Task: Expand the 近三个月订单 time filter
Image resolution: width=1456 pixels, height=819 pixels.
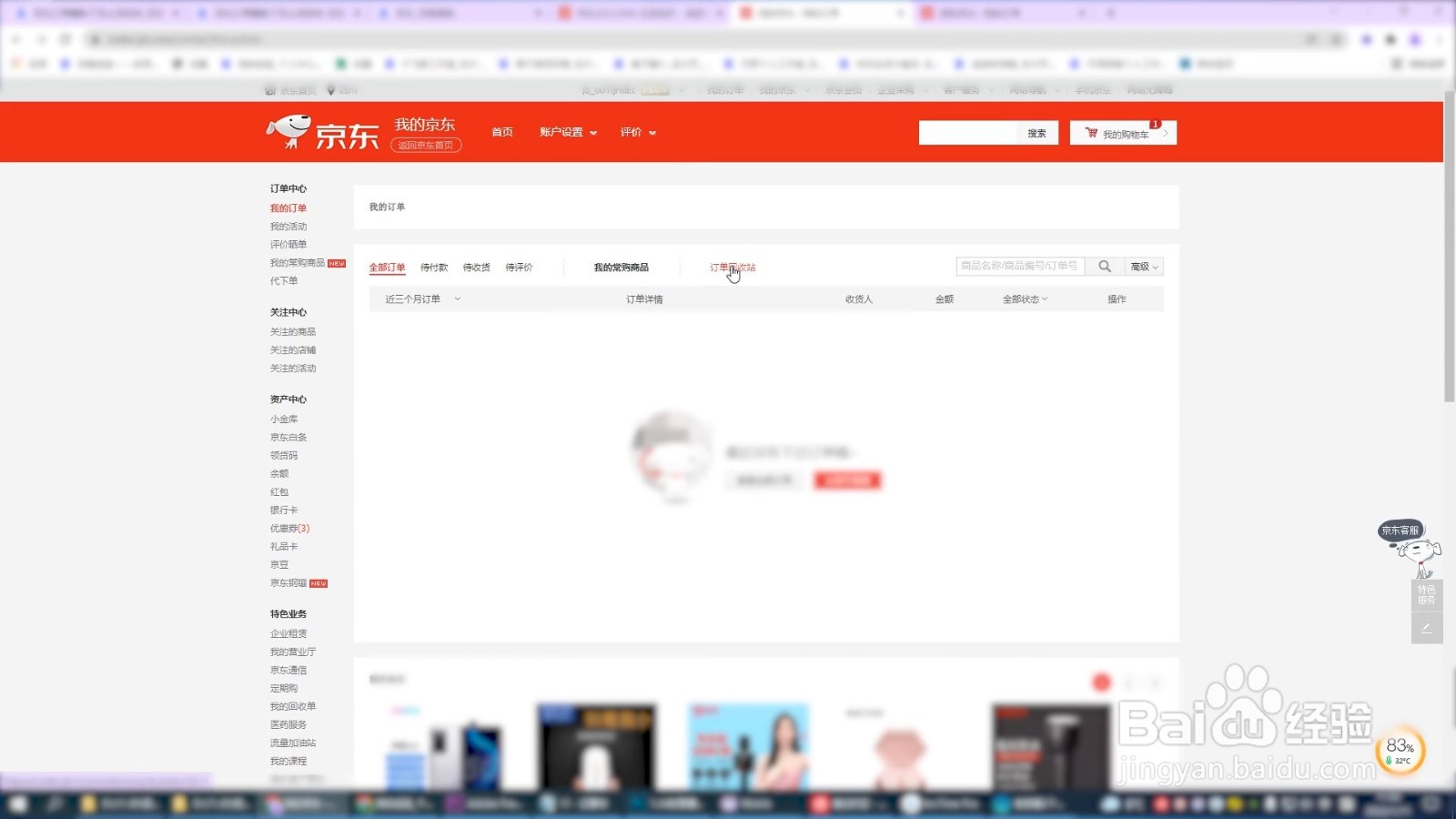Action: coord(422,298)
